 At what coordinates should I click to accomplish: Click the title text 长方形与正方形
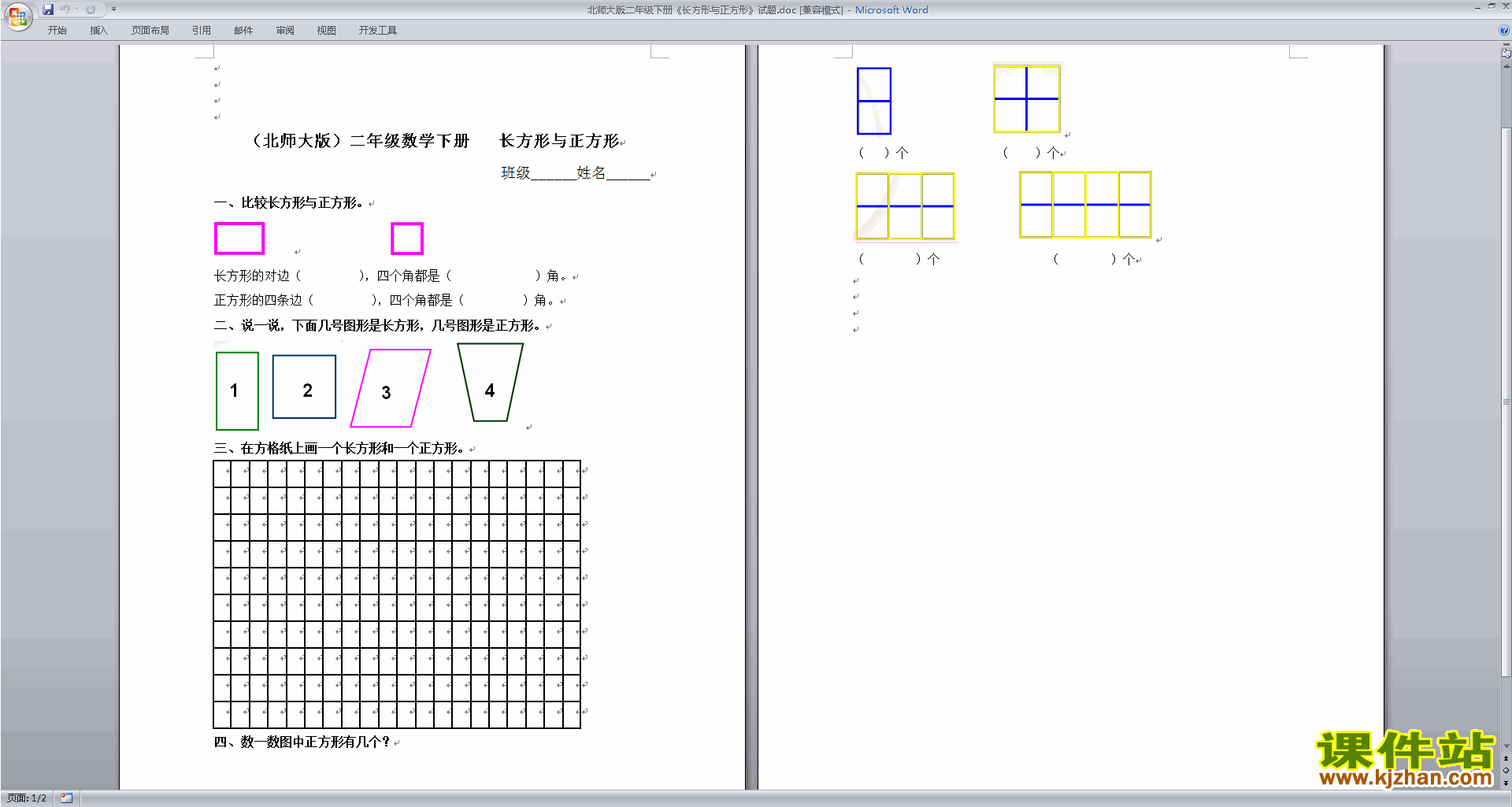coord(559,141)
